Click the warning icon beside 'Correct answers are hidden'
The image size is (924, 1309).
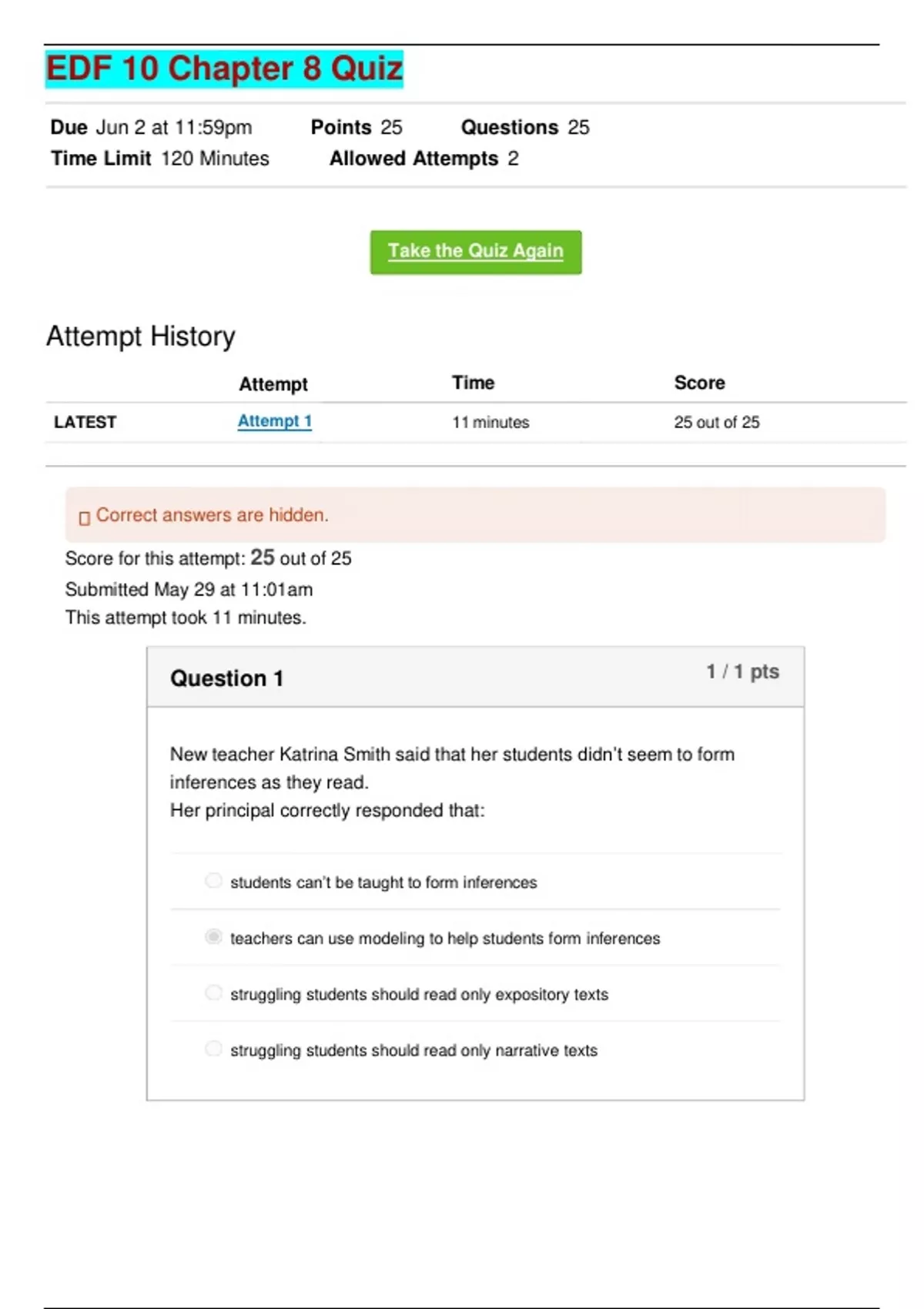(x=85, y=517)
